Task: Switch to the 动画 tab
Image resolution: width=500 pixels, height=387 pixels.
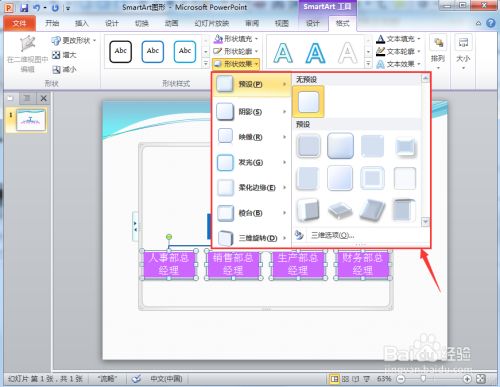Action: 171,23
